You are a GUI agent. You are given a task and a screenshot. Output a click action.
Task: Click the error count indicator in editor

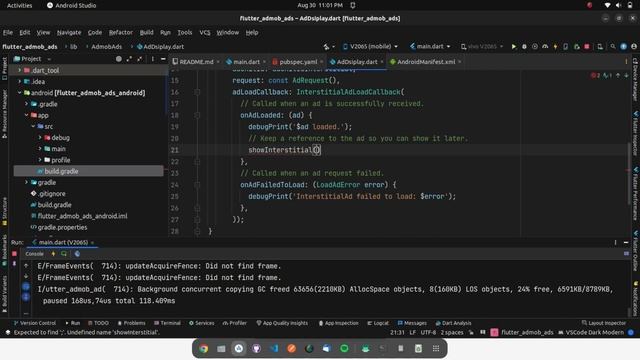pyautogui.click(x=596, y=76)
